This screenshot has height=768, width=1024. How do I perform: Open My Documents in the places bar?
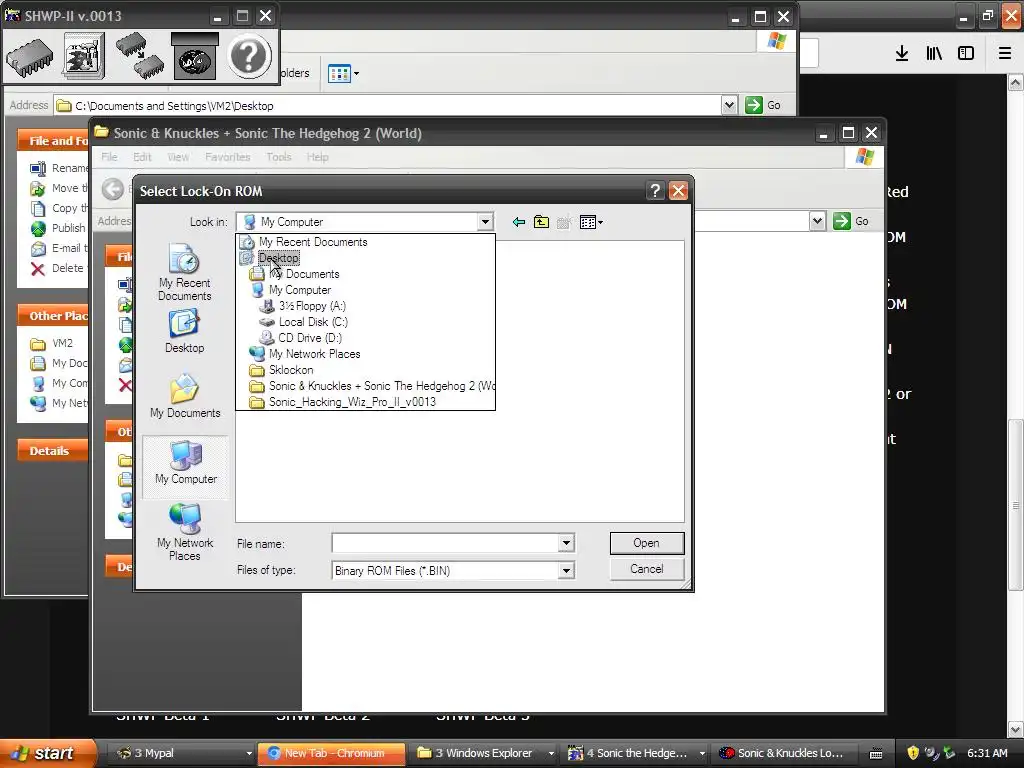[x=185, y=396]
